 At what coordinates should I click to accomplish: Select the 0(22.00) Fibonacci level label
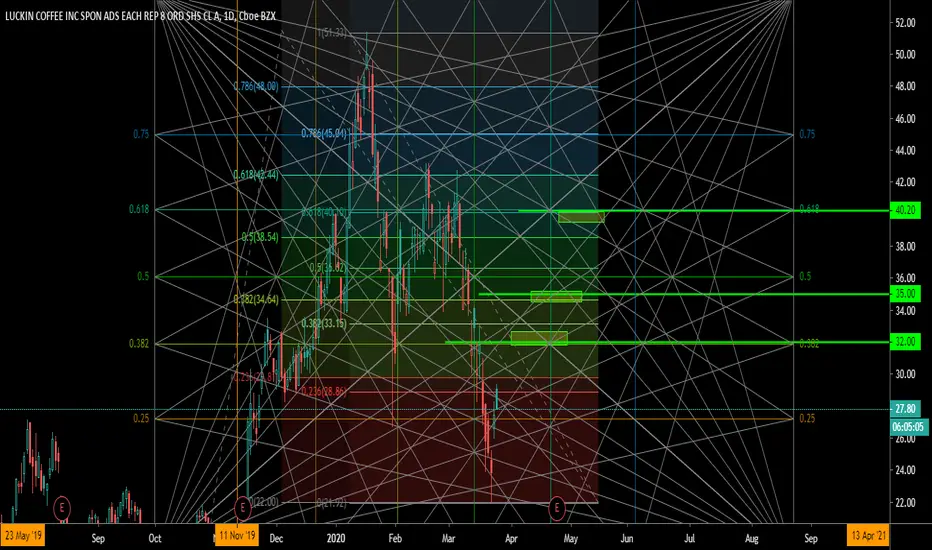pyautogui.click(x=264, y=502)
